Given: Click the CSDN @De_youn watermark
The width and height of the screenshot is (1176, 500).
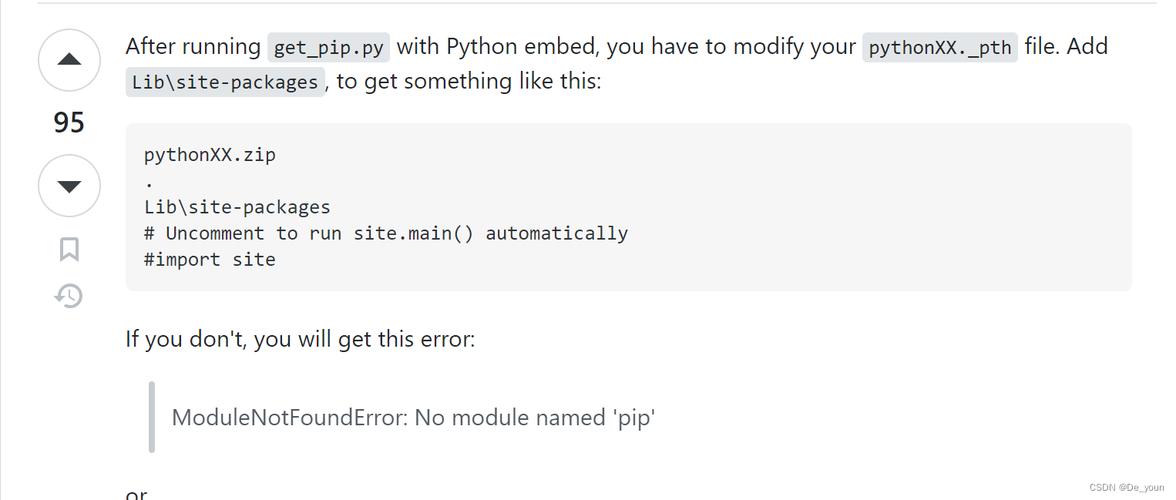Looking at the screenshot, I should pyautogui.click(x=1126, y=488).
